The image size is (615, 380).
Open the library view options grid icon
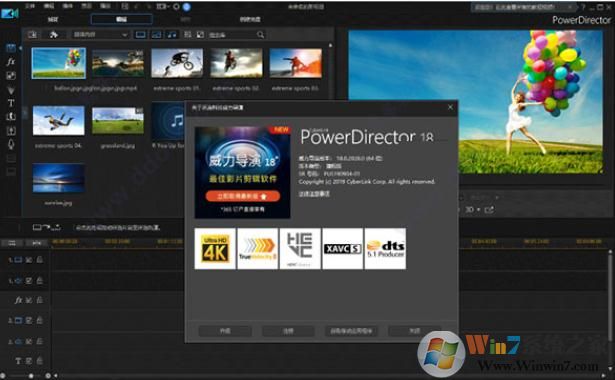click(187, 35)
